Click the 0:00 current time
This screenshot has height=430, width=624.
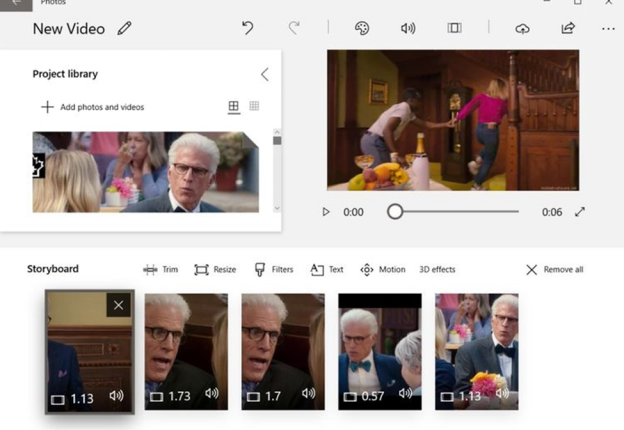(x=353, y=212)
